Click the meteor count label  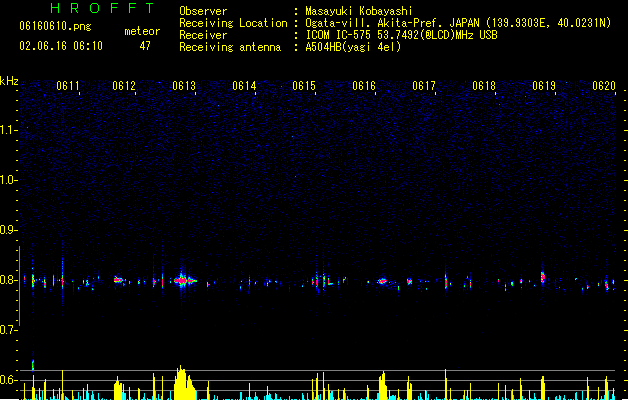(x=142, y=31)
